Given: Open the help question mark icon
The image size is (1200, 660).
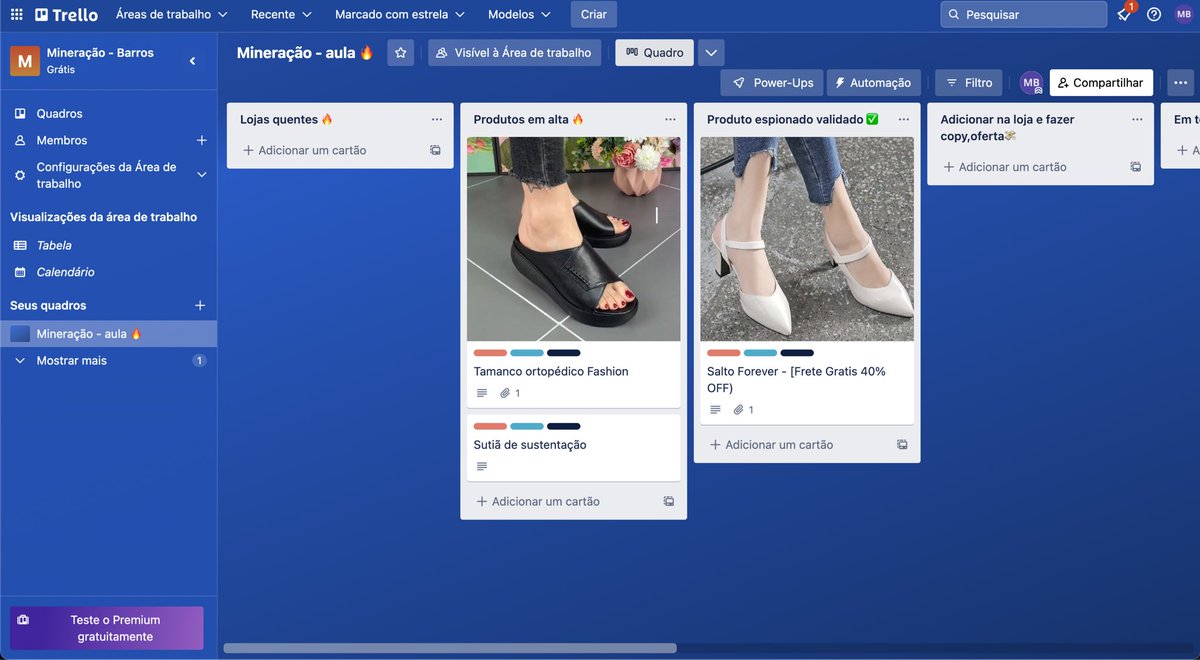Looking at the screenshot, I should pos(1154,15).
